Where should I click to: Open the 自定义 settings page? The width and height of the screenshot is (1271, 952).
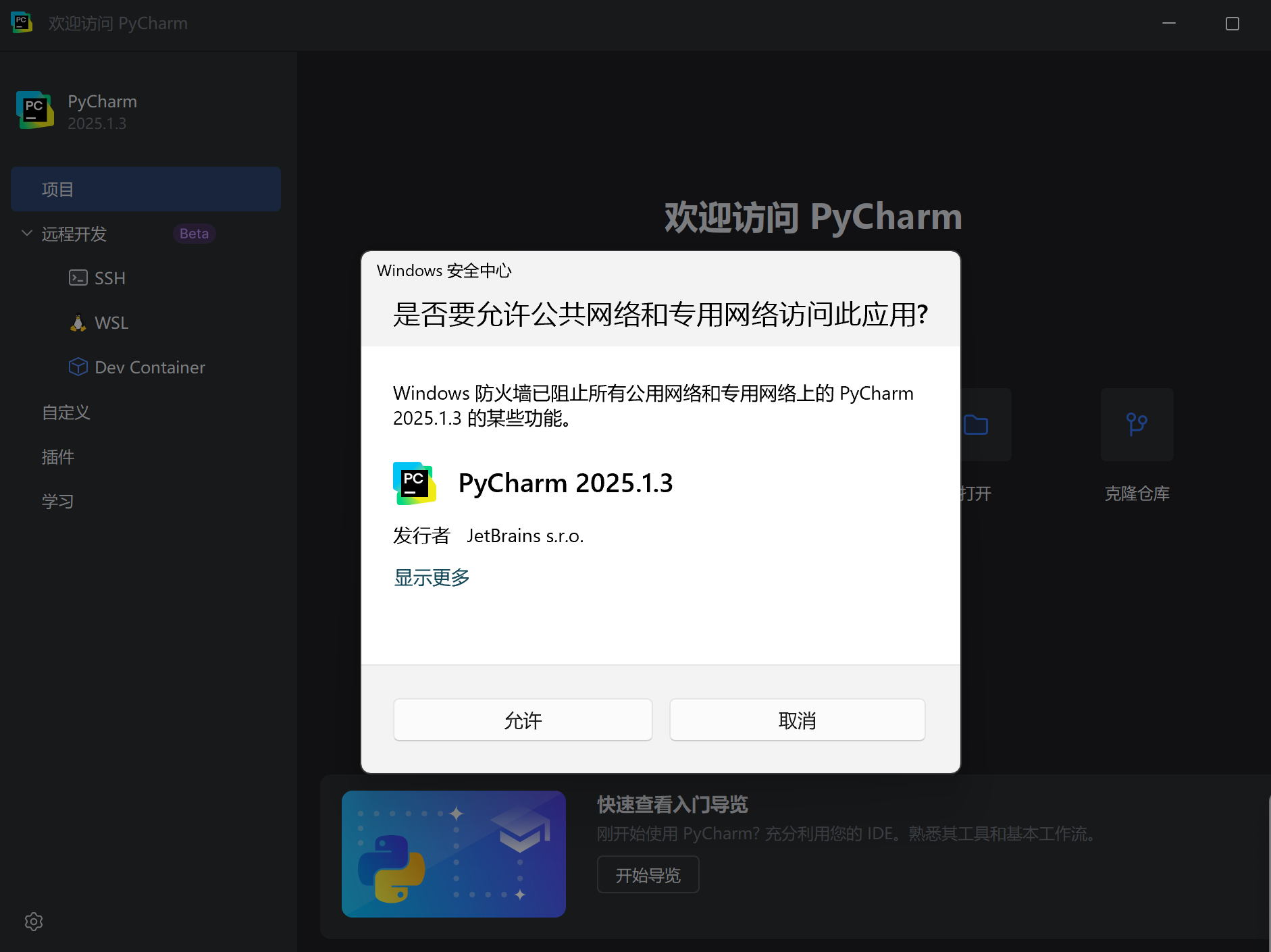point(66,412)
